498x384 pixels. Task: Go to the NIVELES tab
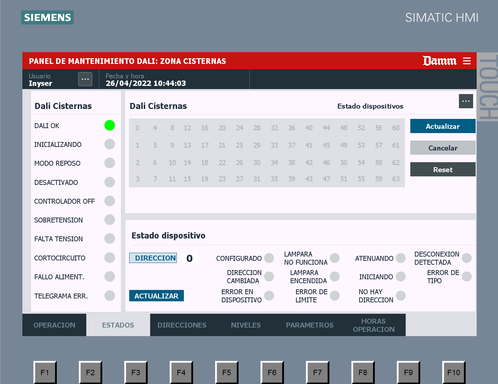coord(246,325)
